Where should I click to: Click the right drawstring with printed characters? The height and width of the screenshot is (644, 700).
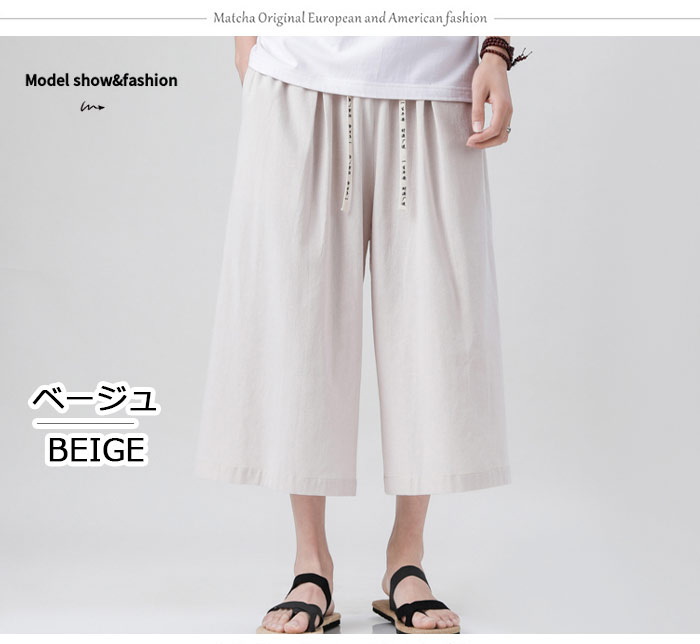click(x=404, y=154)
